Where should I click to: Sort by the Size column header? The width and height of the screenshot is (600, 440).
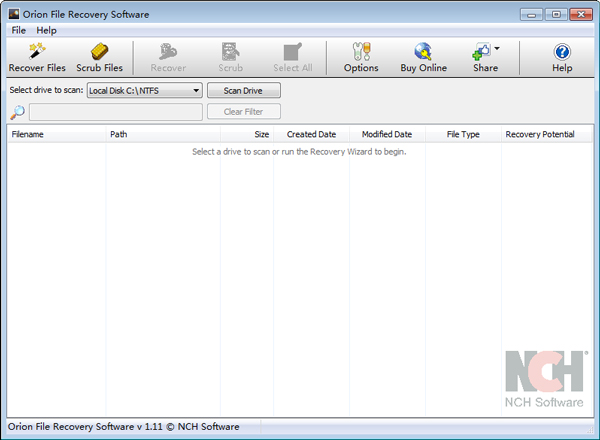point(247,134)
